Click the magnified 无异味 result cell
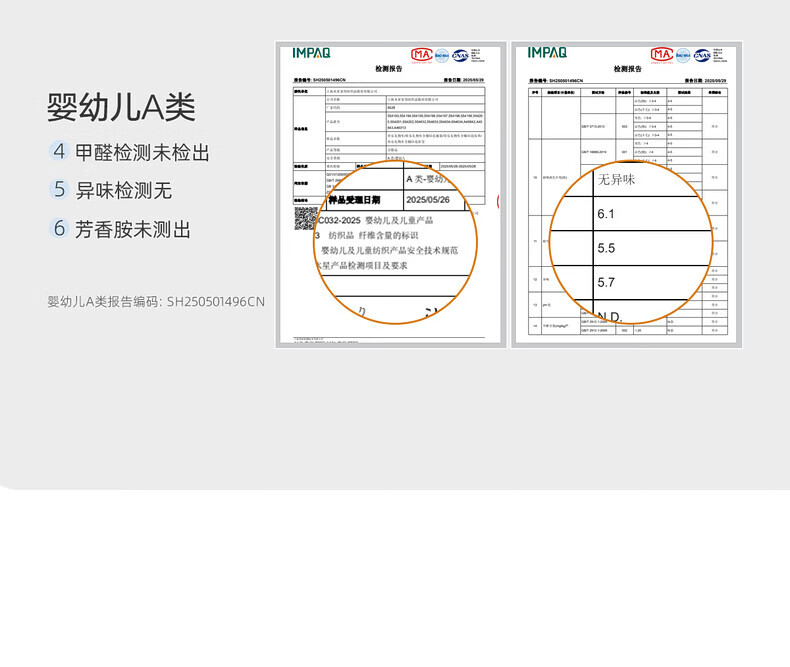The height and width of the screenshot is (667, 790). click(x=616, y=180)
